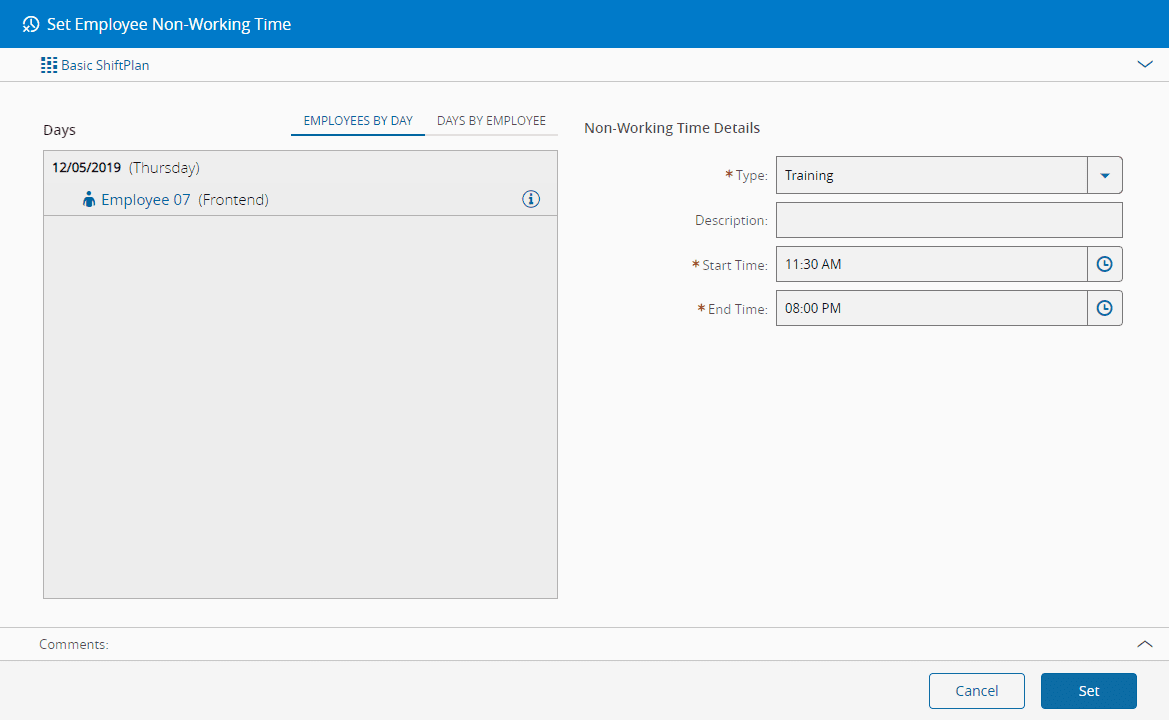The image size is (1169, 720).
Task: Expand the Type dropdown arrow
Action: pos(1104,175)
